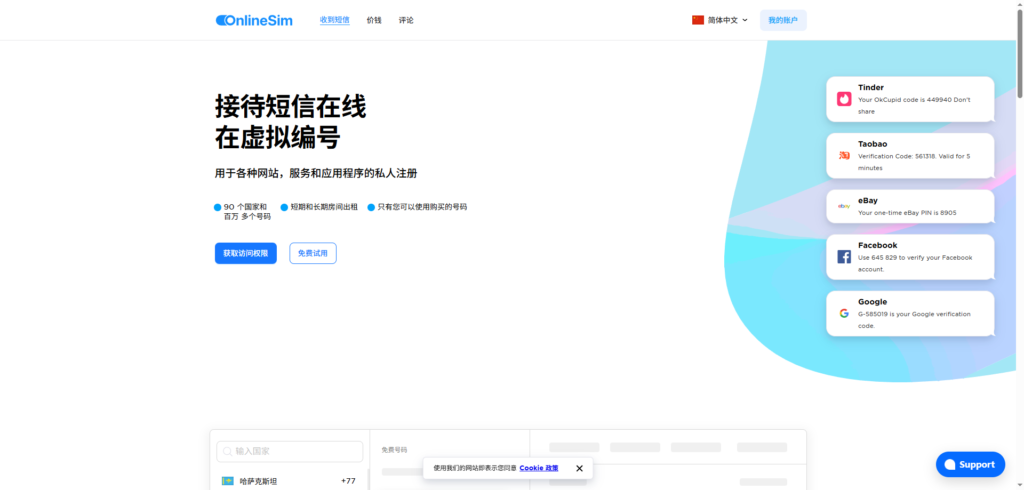Click the China flag icon

698,20
